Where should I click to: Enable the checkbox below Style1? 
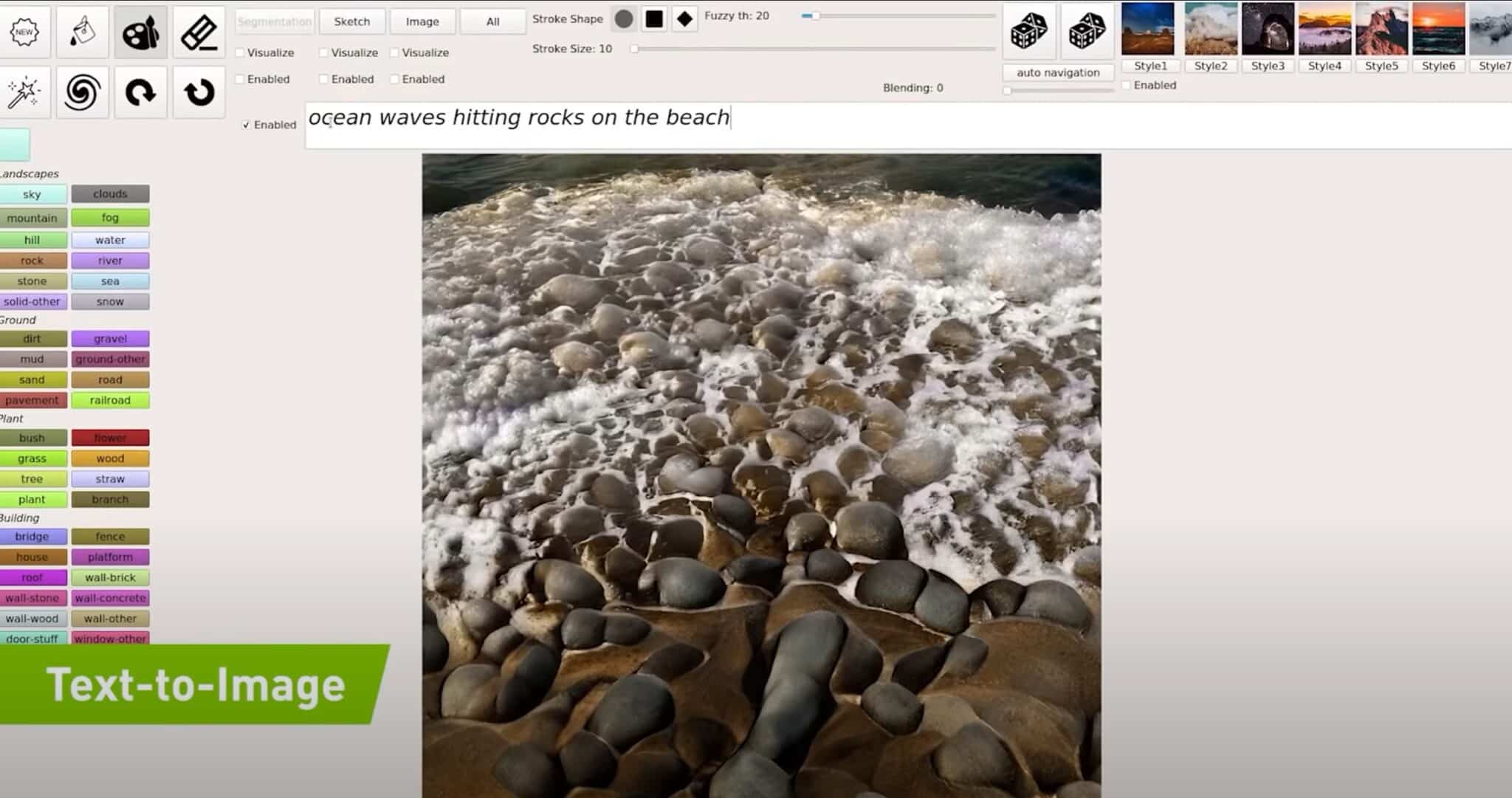click(x=1127, y=86)
